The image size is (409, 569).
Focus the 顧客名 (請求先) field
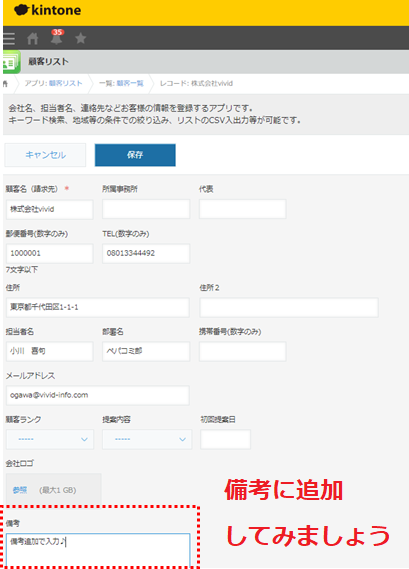(49, 209)
